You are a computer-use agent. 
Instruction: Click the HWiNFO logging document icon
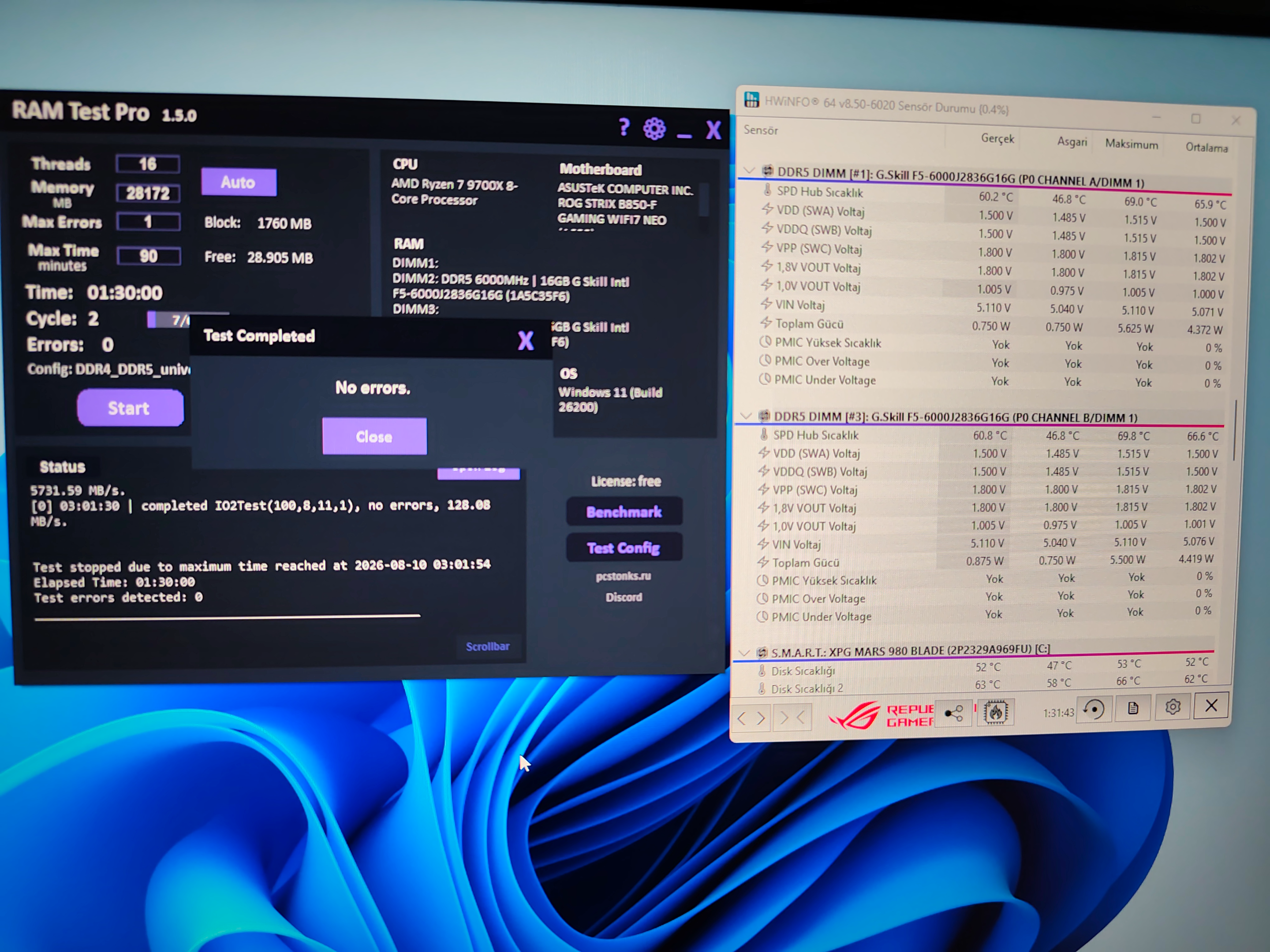pyautogui.click(x=1133, y=708)
